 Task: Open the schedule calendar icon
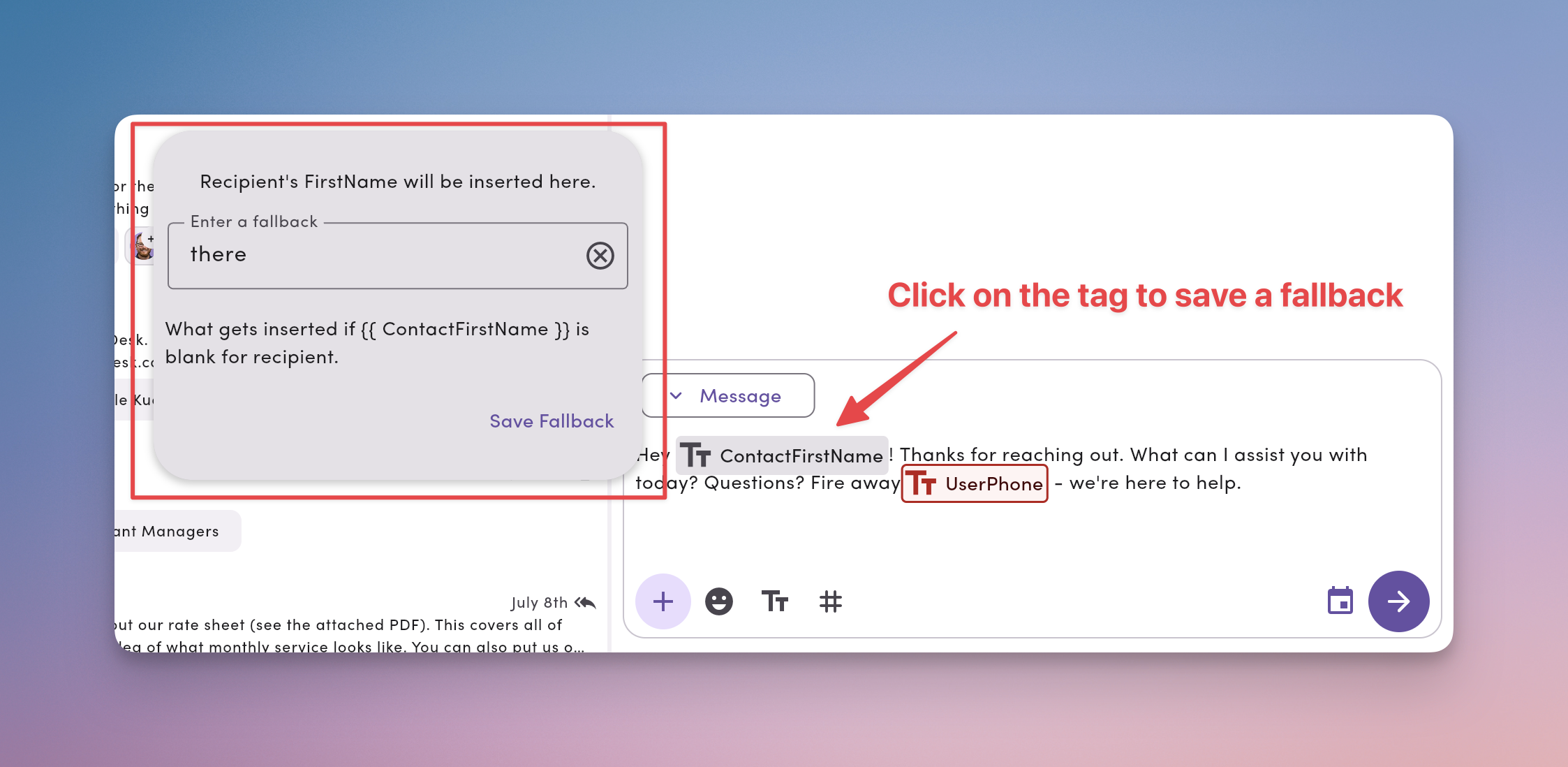(1340, 601)
